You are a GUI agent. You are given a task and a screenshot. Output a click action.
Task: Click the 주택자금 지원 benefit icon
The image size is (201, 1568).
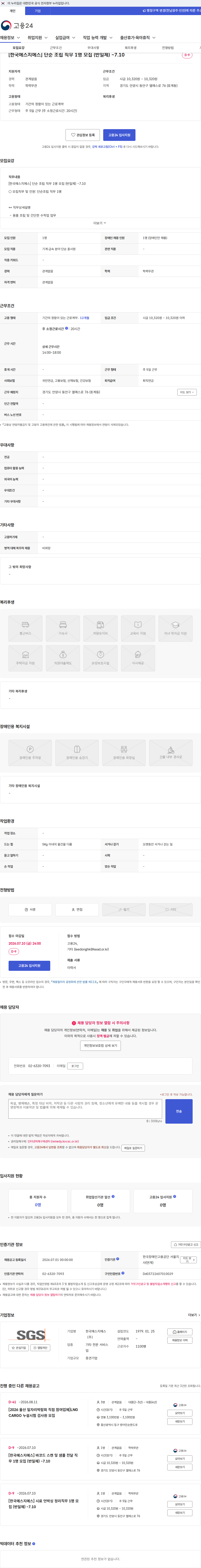coord(26,658)
